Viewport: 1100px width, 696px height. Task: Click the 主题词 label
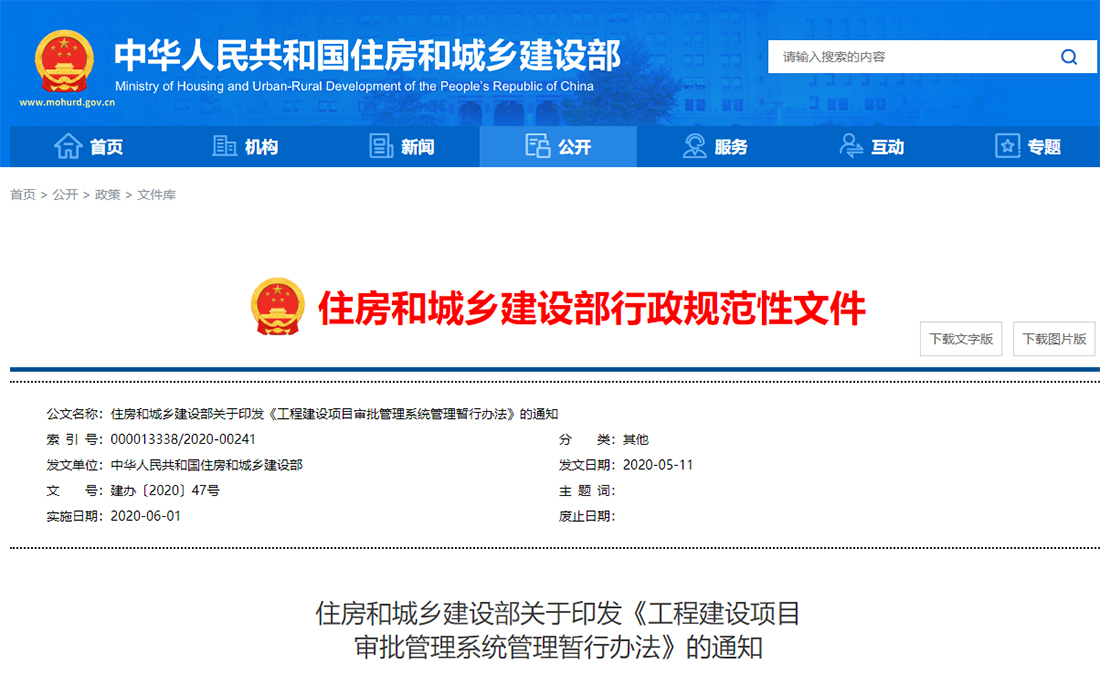click(587, 490)
